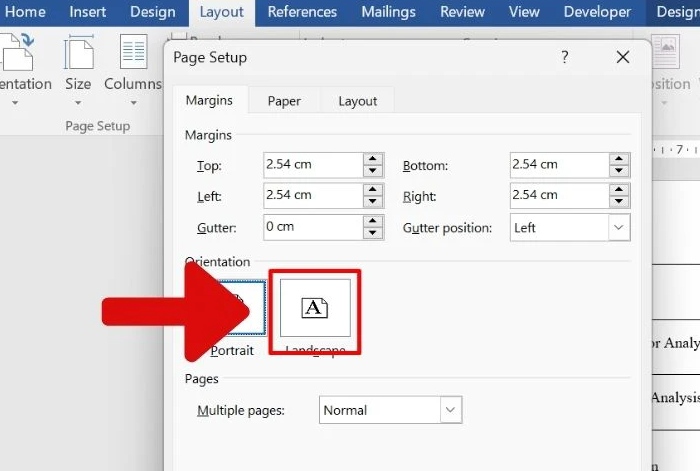Open the page Size ribbon icon
The height and width of the screenshot is (471, 700).
[79, 52]
